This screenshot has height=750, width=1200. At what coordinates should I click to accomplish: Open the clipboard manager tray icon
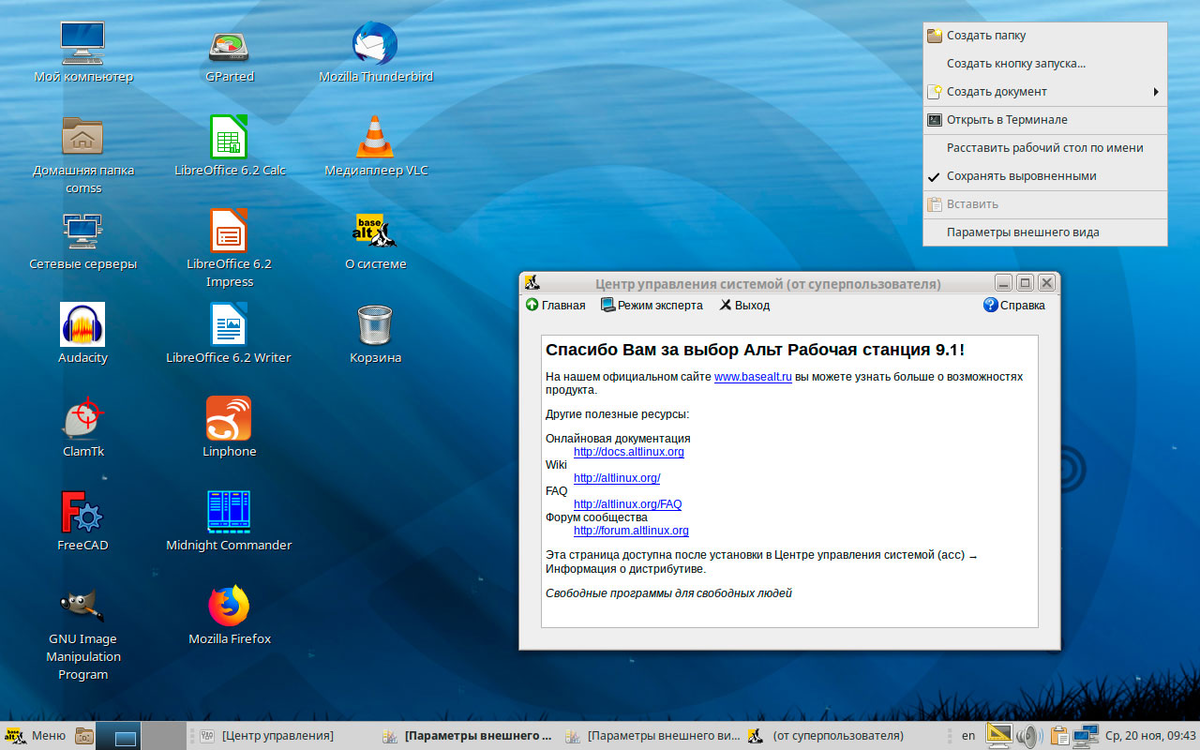1059,736
